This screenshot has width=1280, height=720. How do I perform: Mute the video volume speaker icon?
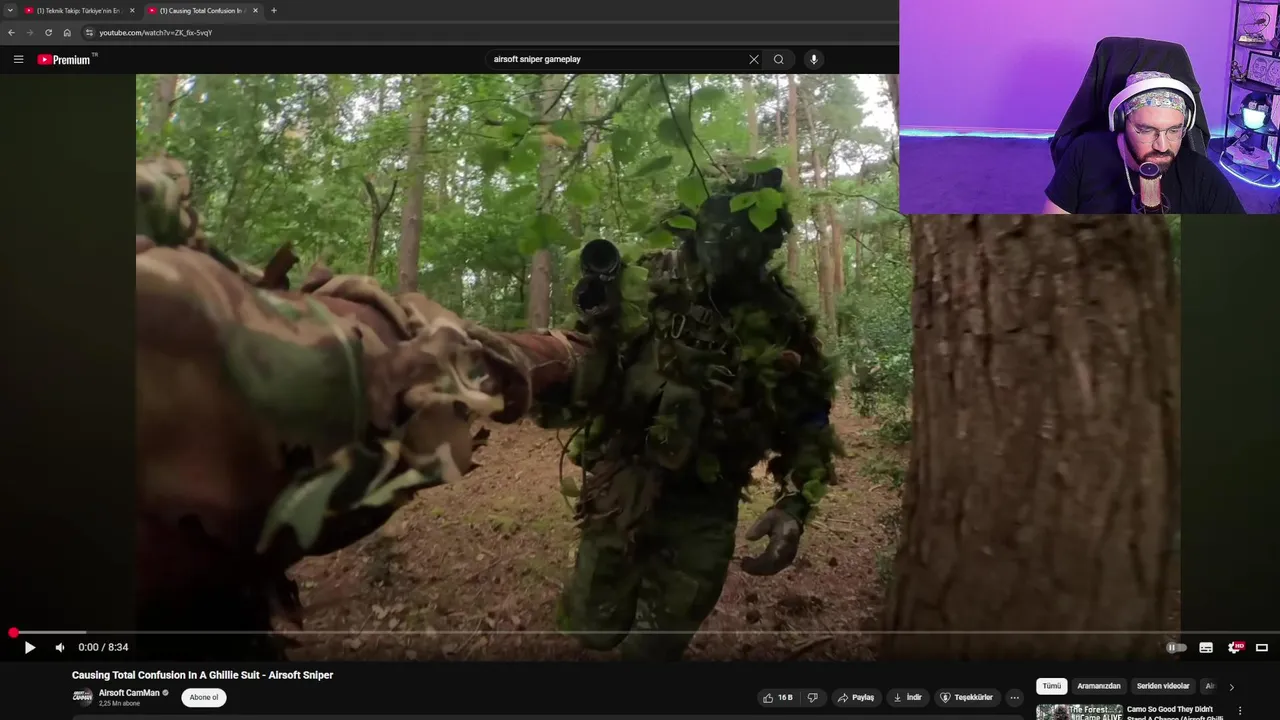coord(60,648)
